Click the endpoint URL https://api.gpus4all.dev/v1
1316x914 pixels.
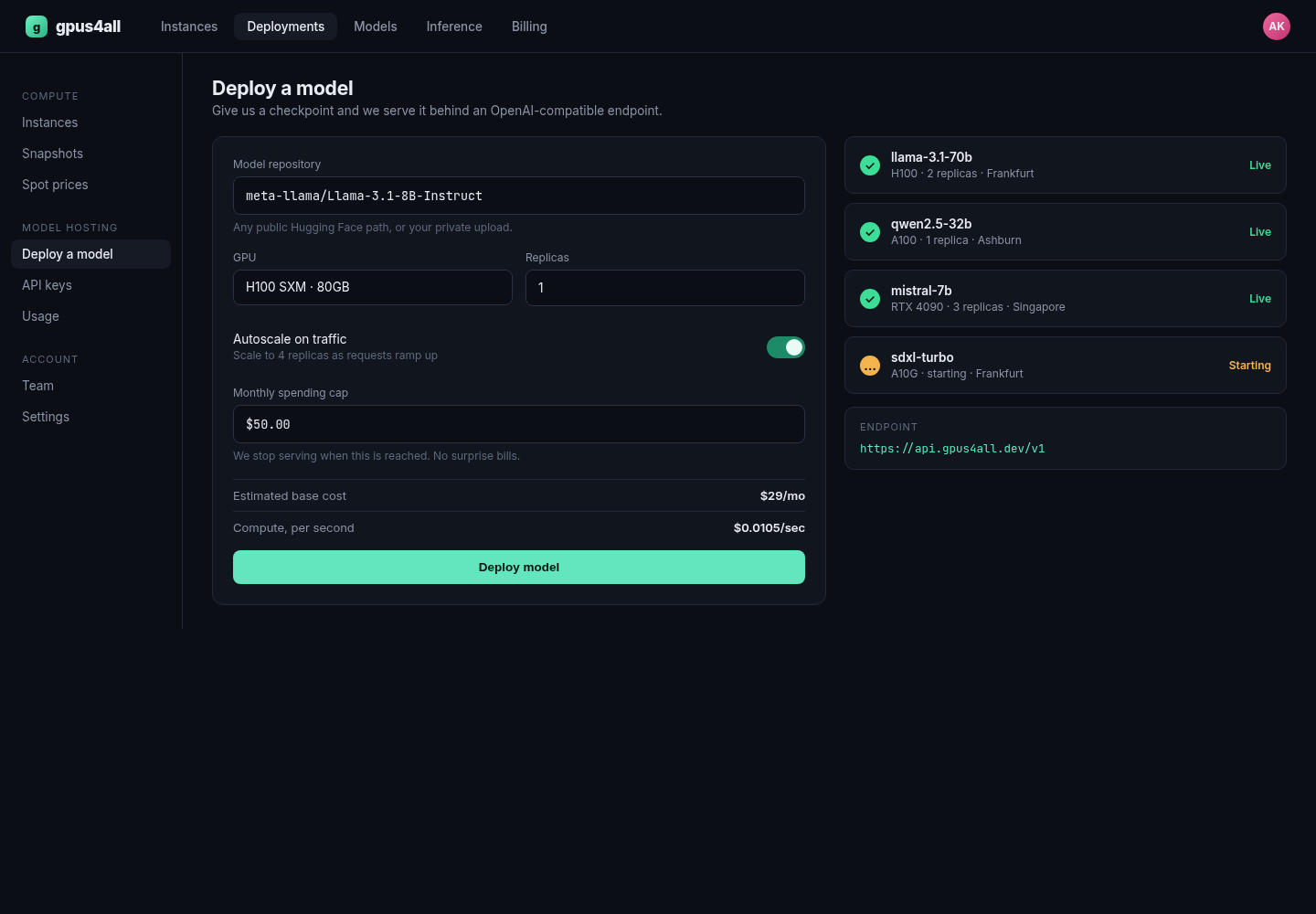pos(952,449)
